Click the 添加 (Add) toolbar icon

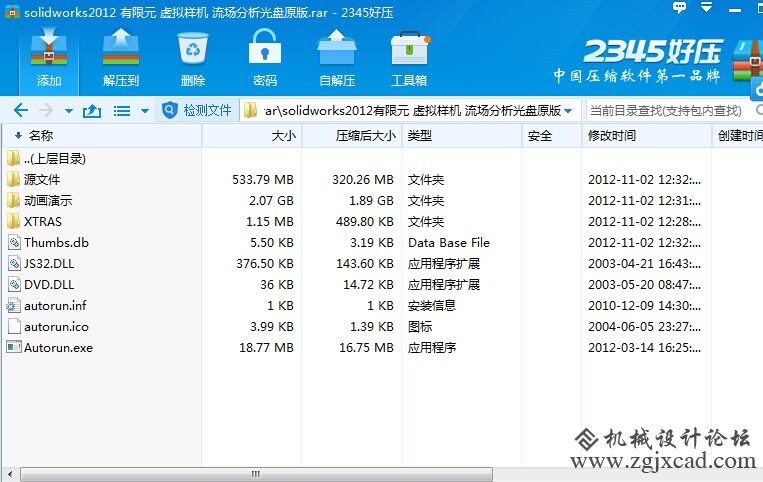49,57
